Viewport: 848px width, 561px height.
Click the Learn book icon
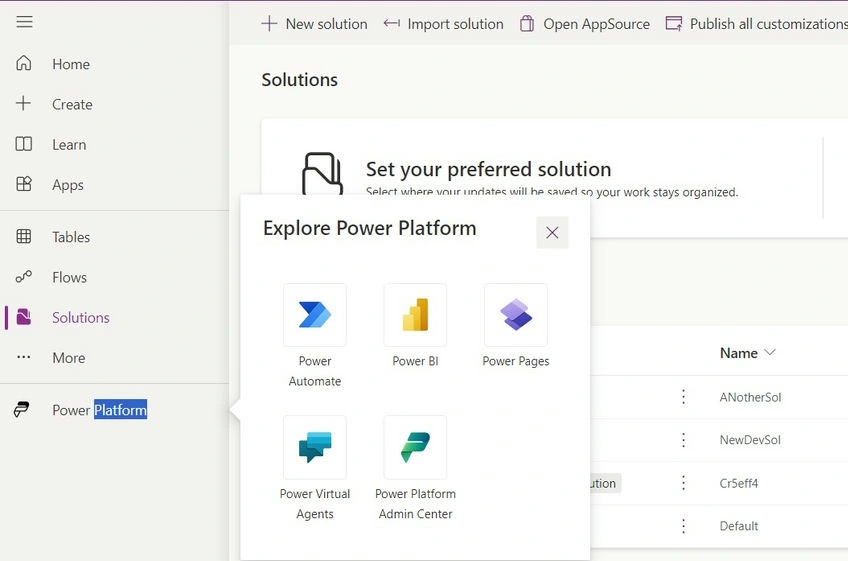point(24,144)
